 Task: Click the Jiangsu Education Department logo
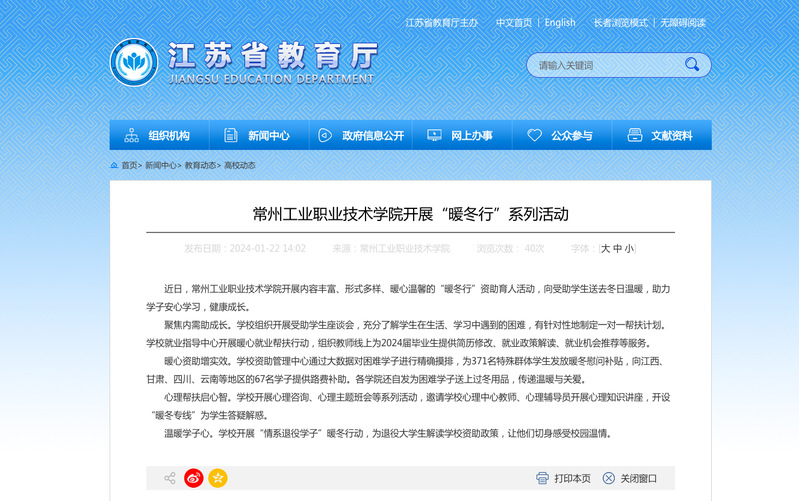(x=133, y=62)
